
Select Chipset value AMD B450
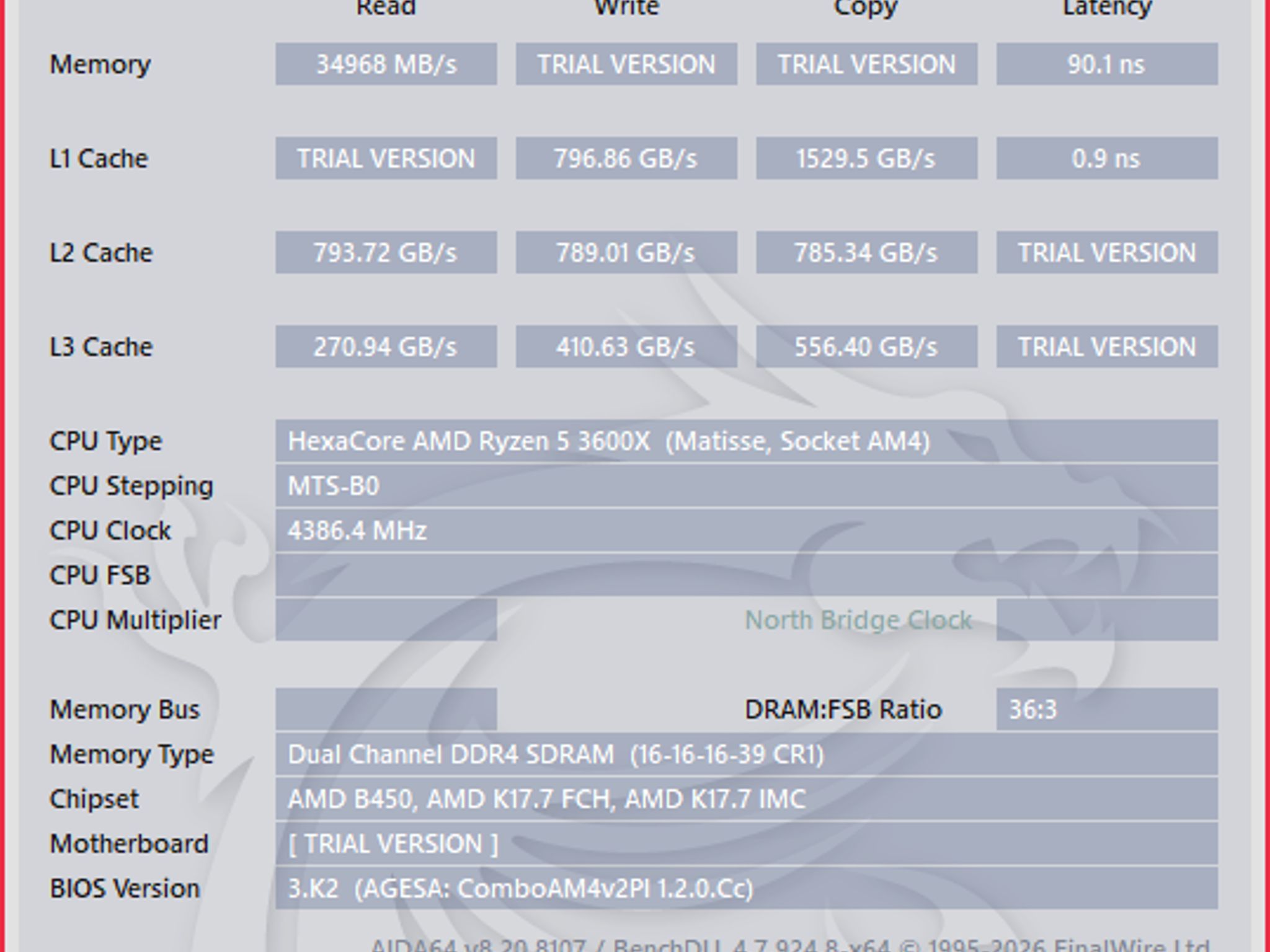(747, 799)
